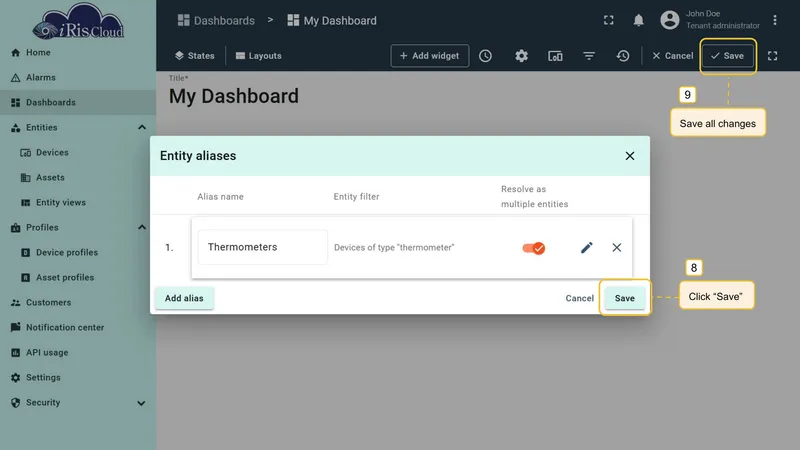800x450 pixels.
Task: Open the entity aliases toolbar icon
Action: [x=555, y=56]
